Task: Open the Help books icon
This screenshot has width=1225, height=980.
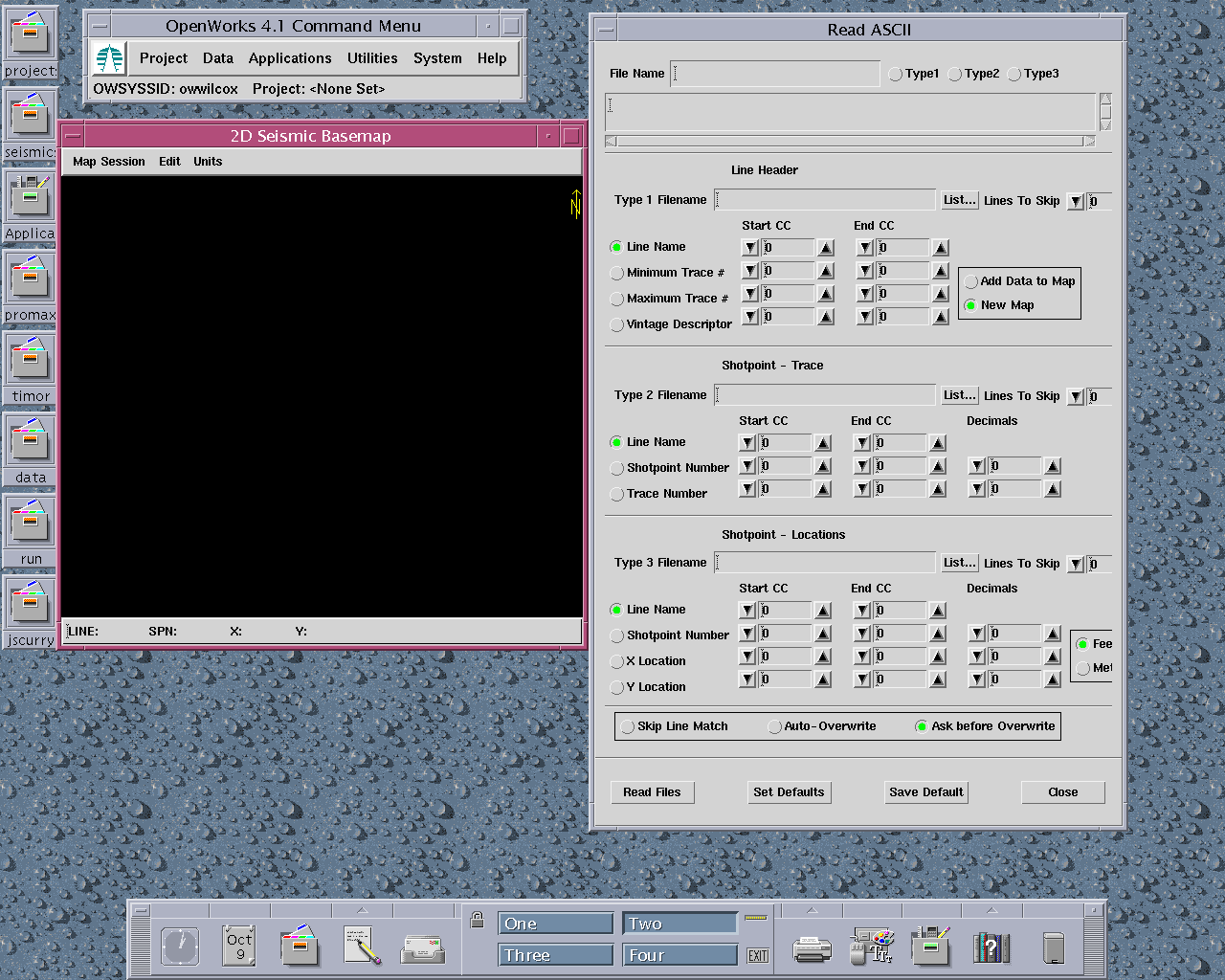Action: pos(991,947)
